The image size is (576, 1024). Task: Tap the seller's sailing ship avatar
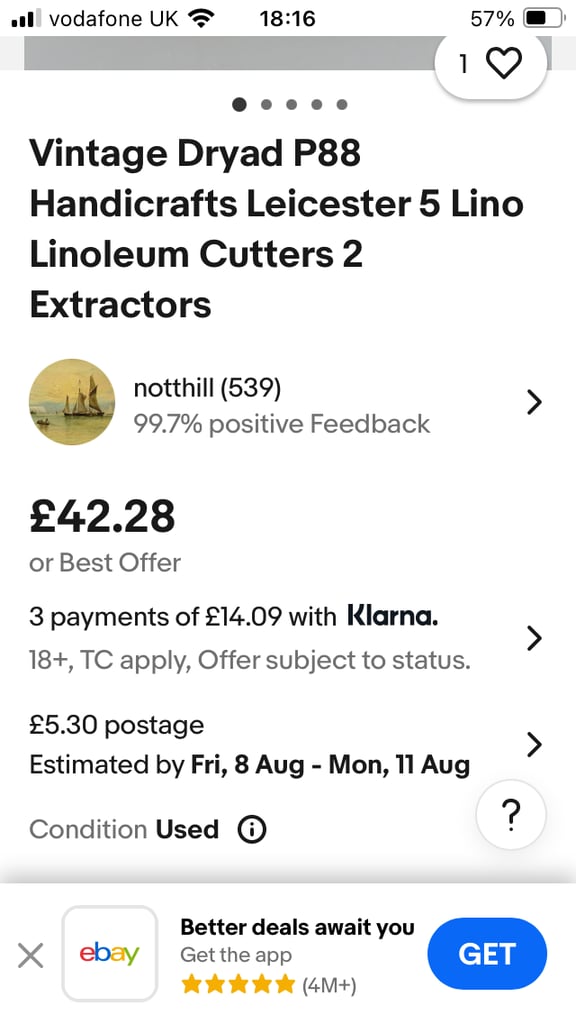tap(72, 402)
